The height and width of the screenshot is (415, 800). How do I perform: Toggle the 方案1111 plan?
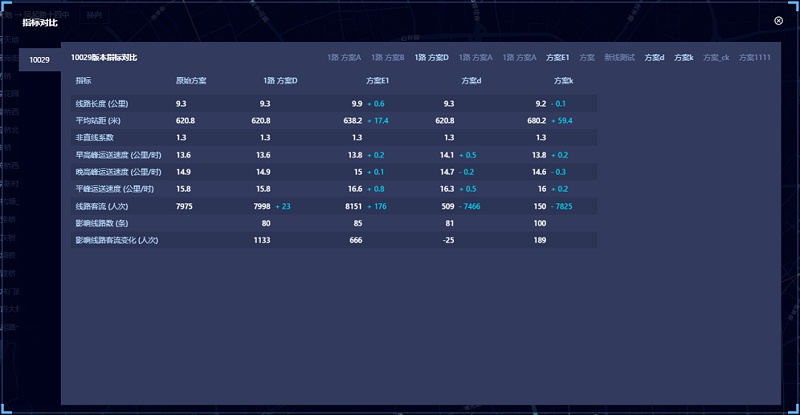click(755, 57)
